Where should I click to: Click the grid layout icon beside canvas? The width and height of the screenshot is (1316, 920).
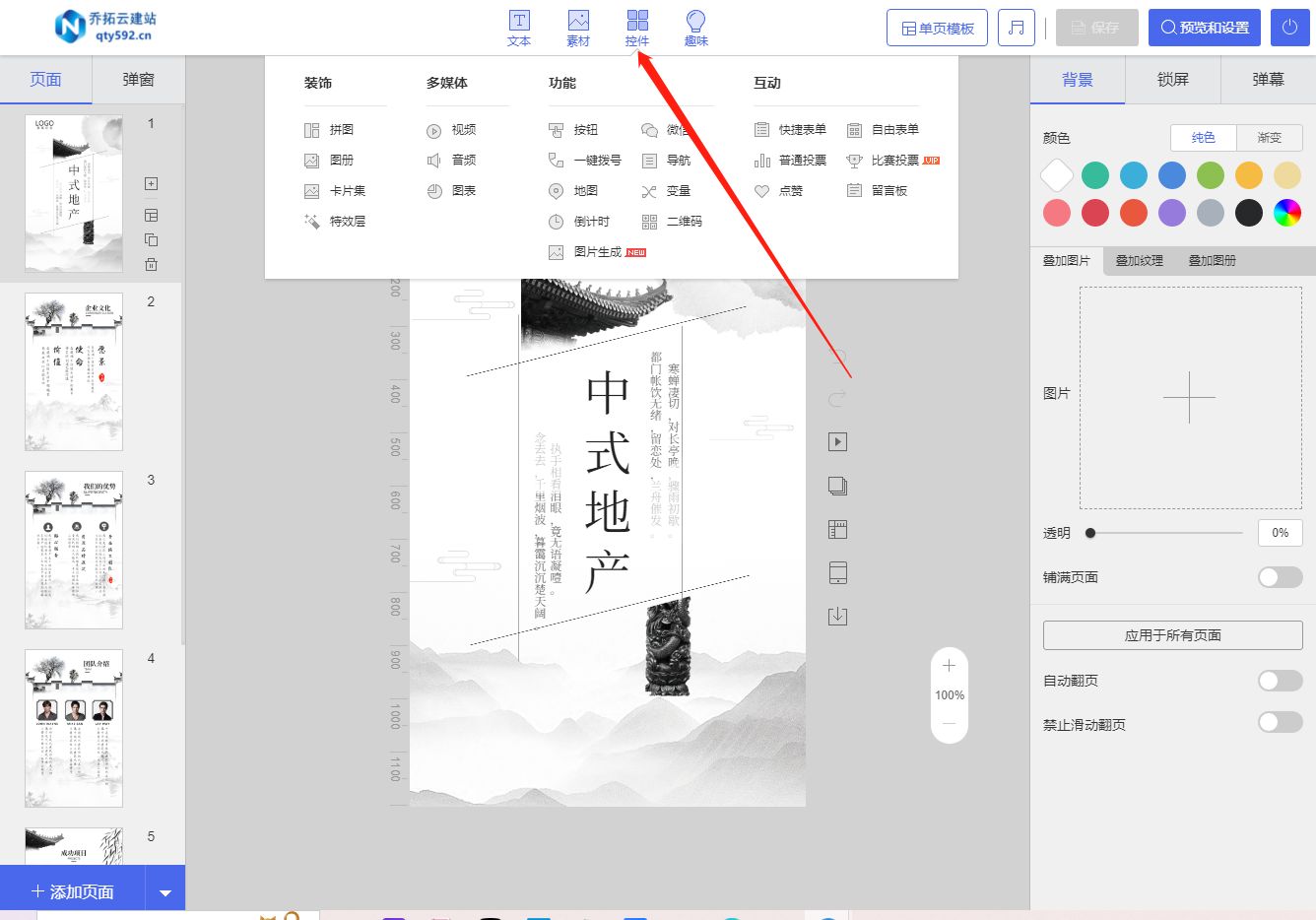837,530
